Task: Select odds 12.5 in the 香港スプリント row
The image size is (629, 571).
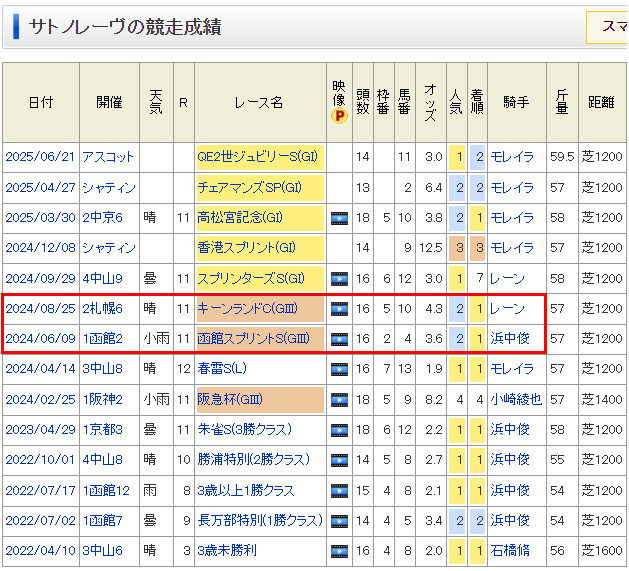Action: (x=431, y=248)
